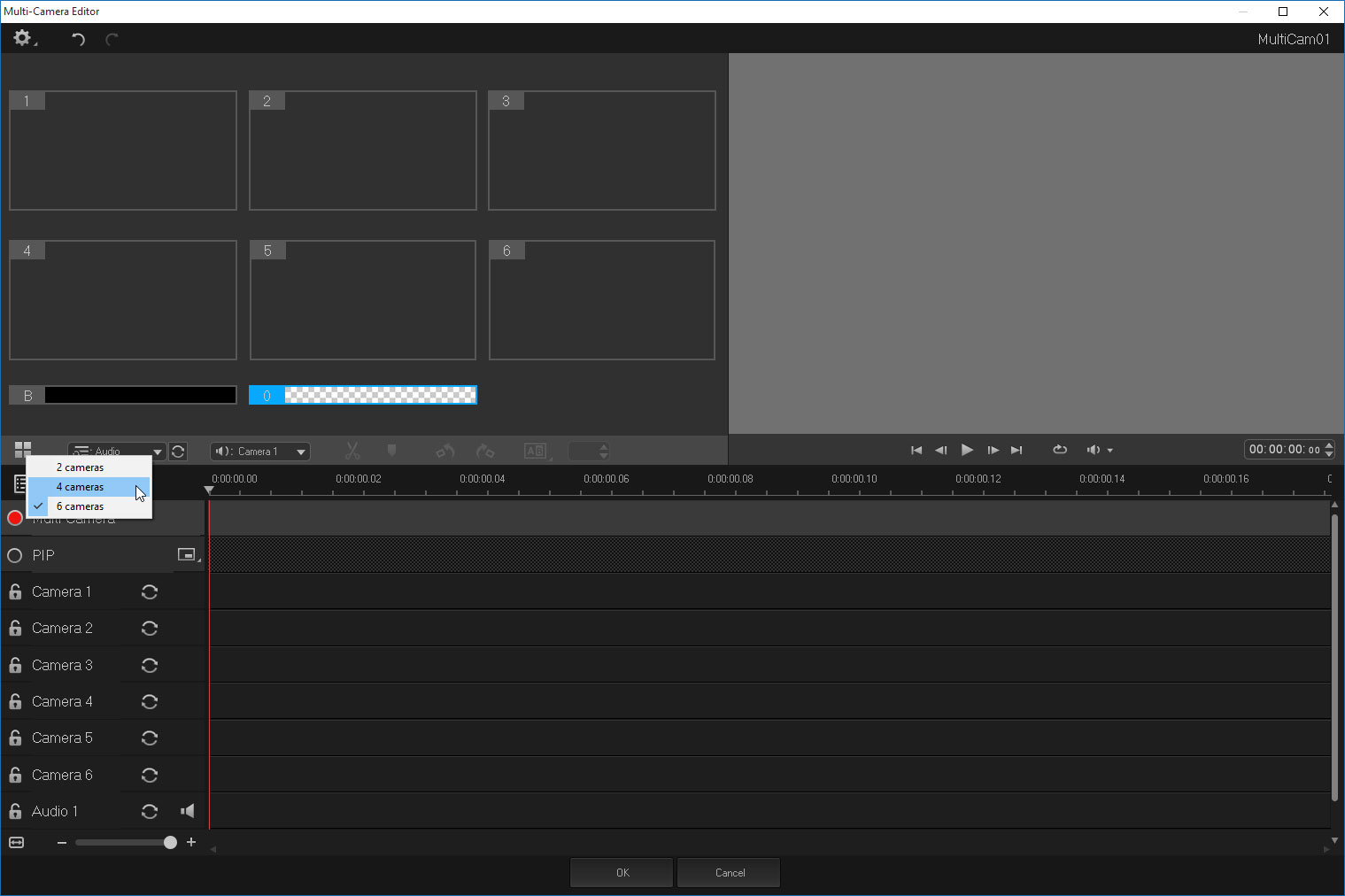Image resolution: width=1345 pixels, height=896 pixels.
Task: Open the A/B transition icon
Action: (537, 451)
